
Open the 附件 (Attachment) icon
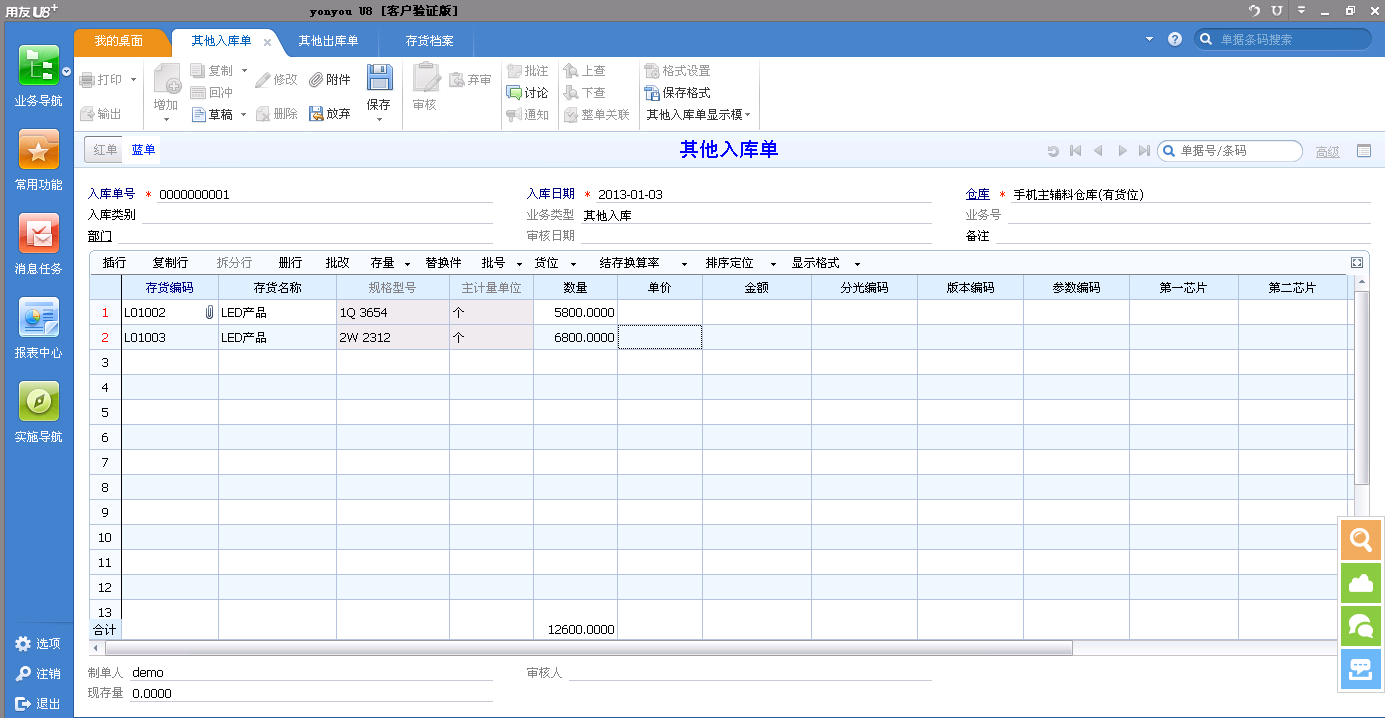331,80
